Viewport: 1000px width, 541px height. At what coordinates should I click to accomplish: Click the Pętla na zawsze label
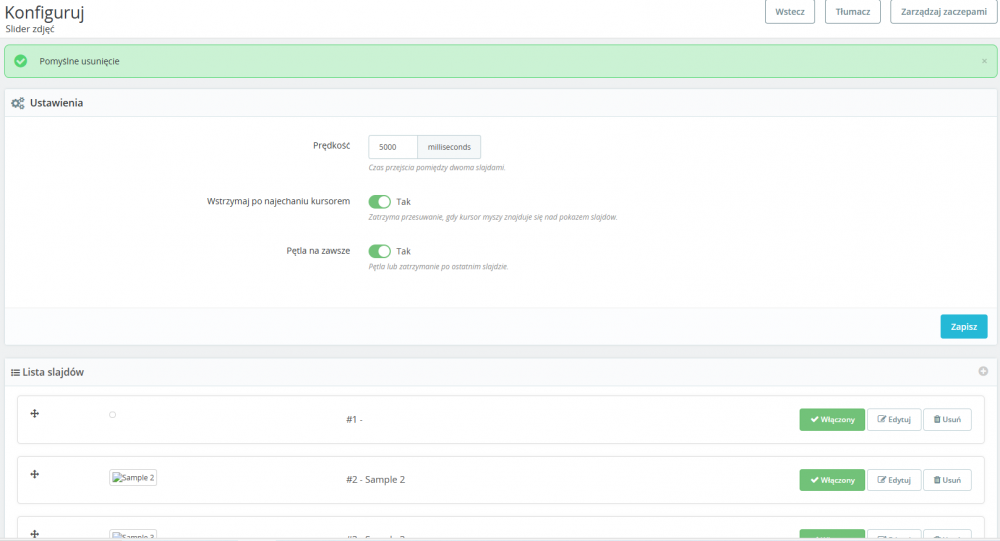point(318,251)
